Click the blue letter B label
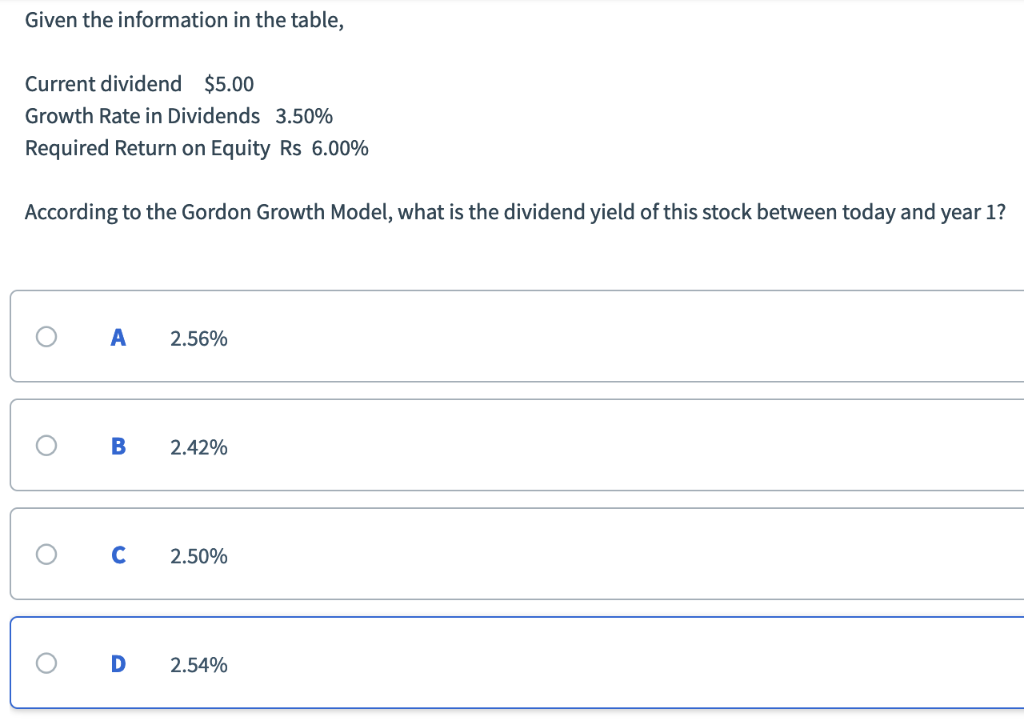 pos(118,445)
